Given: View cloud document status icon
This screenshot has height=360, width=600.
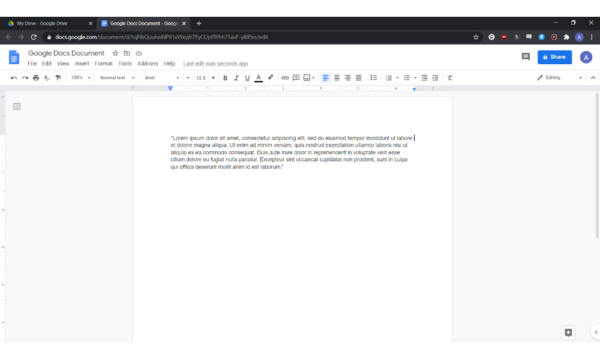Looking at the screenshot, I should pyautogui.click(x=139, y=53).
